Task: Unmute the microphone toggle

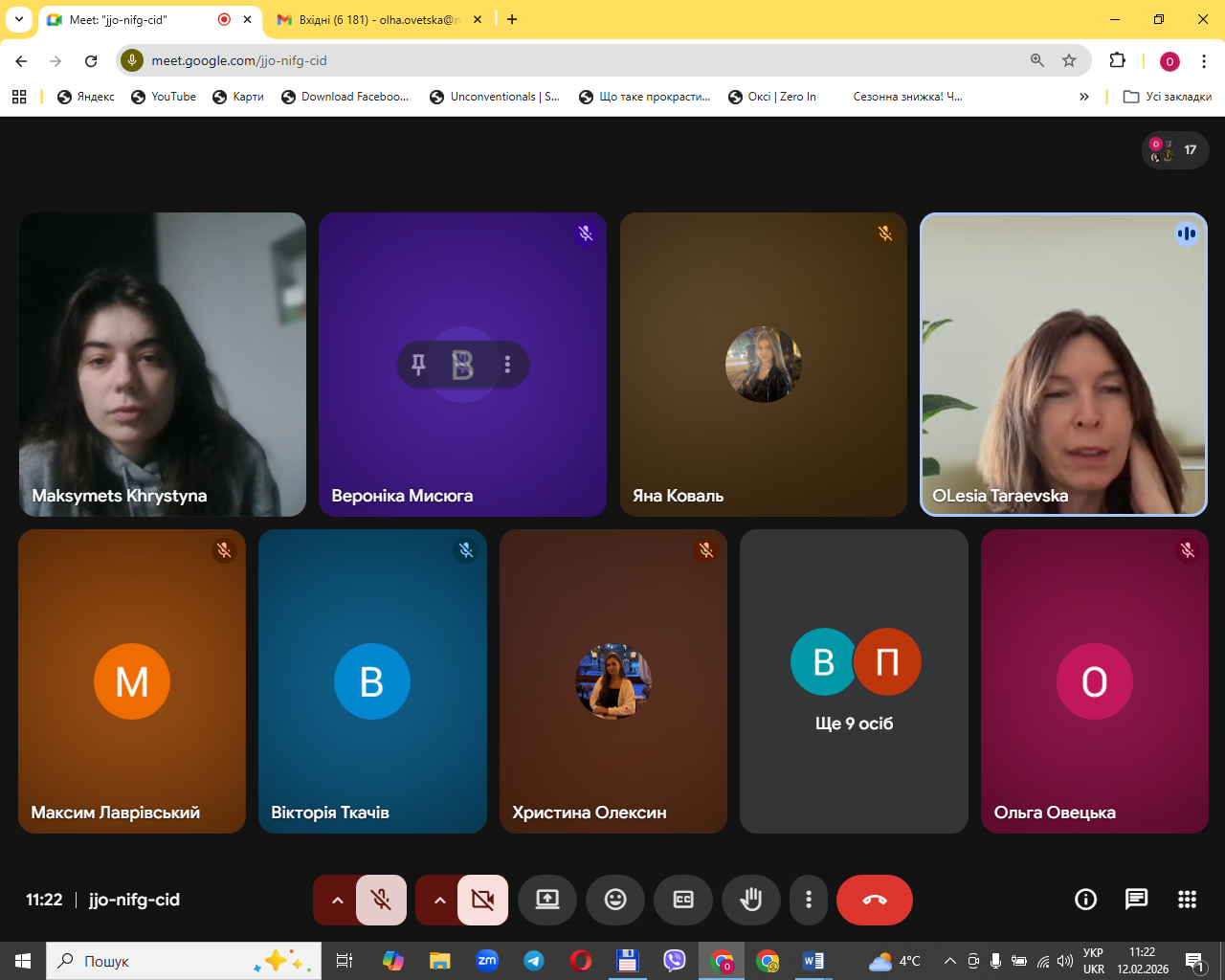Action: 381,900
